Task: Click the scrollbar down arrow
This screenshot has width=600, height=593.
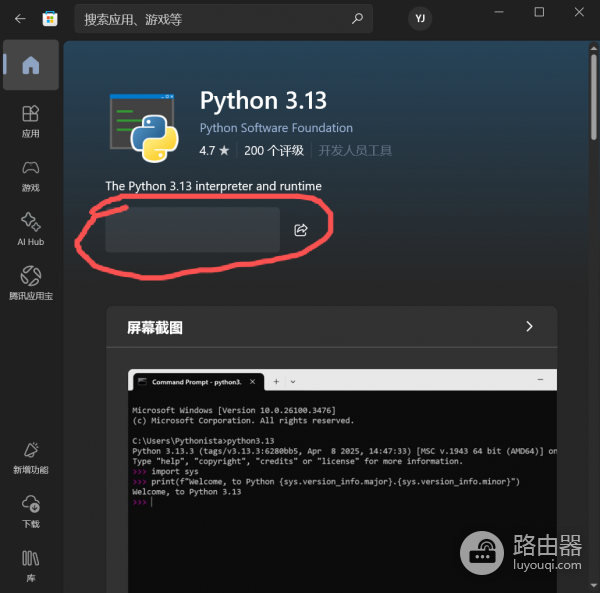Action: [593, 585]
